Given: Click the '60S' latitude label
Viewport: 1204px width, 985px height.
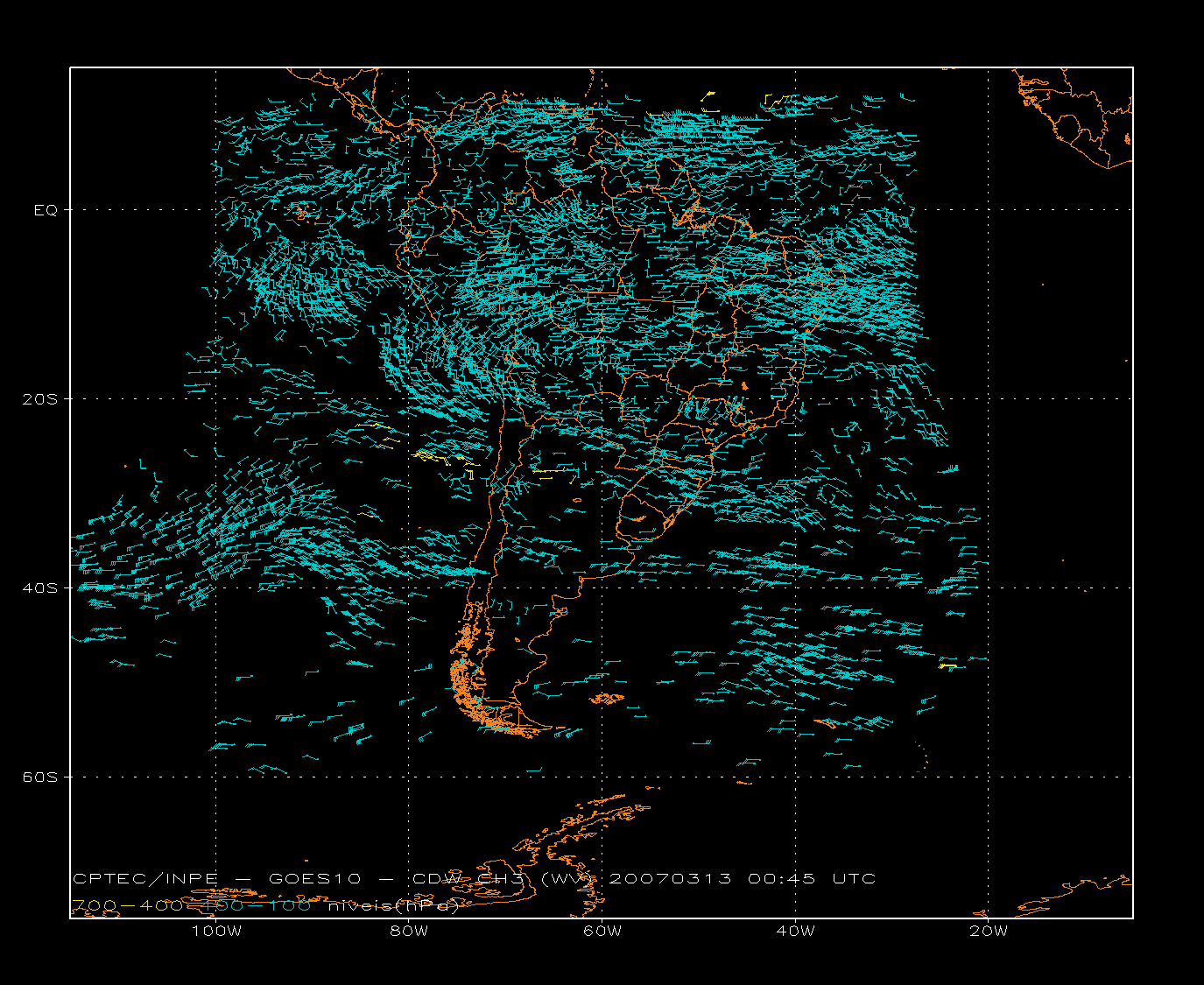Looking at the screenshot, I should tap(41, 777).
